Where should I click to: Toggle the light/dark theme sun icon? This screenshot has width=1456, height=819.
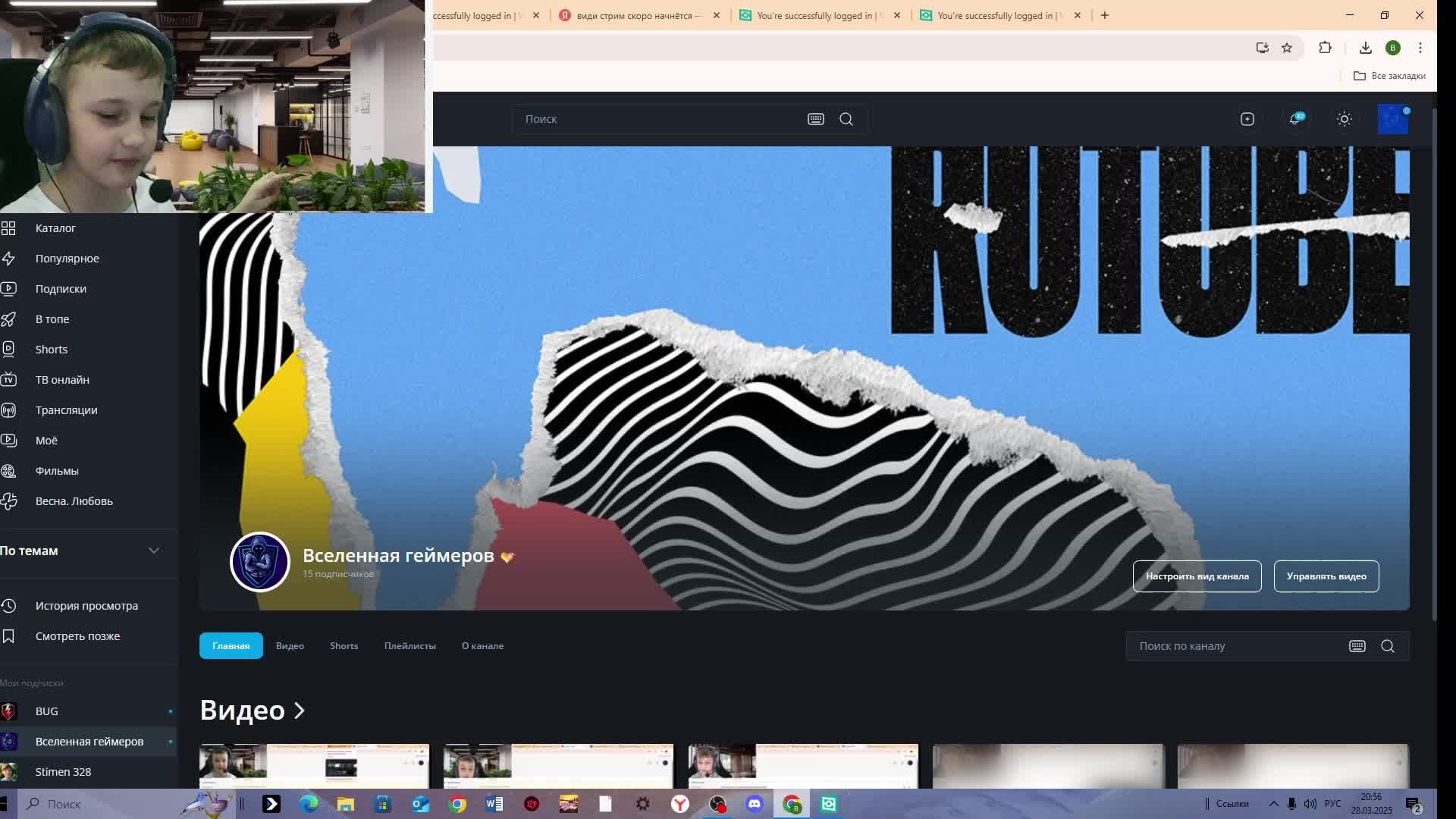coord(1345,119)
